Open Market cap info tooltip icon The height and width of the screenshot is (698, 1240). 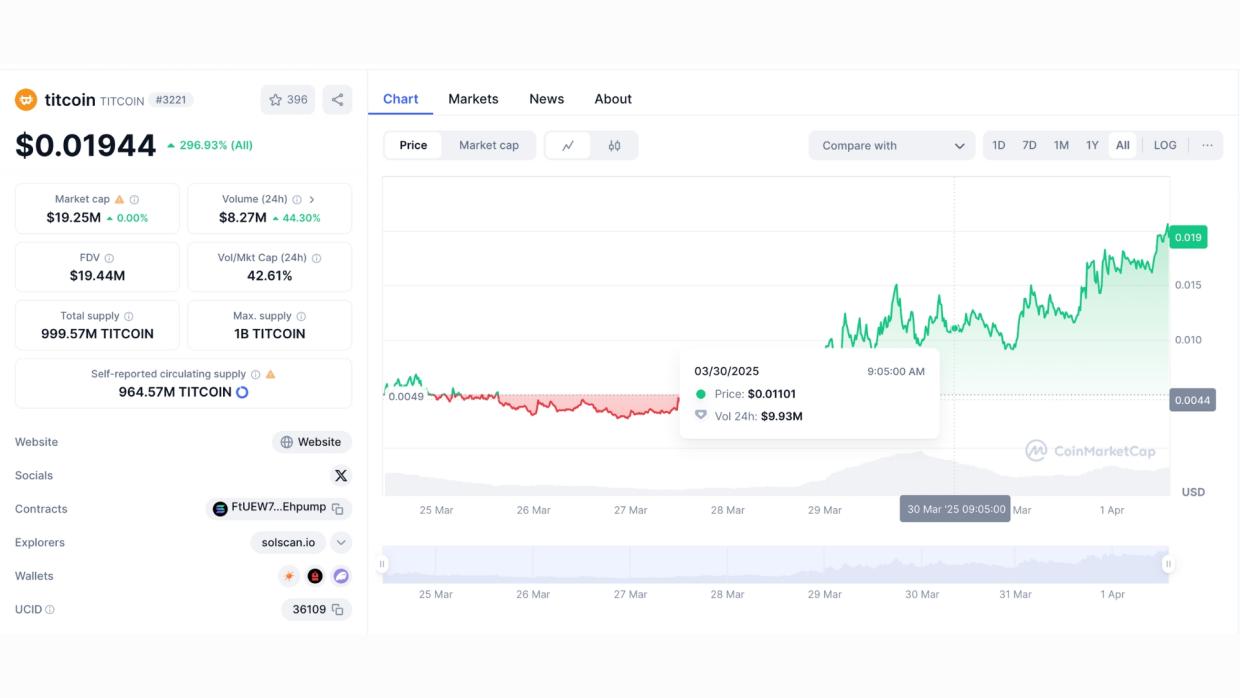pos(135,200)
